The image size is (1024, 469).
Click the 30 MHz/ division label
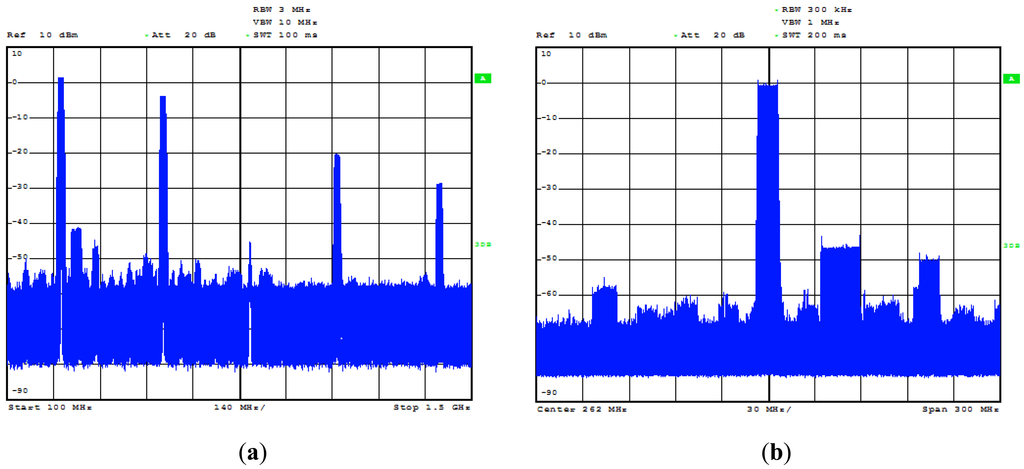(768, 408)
